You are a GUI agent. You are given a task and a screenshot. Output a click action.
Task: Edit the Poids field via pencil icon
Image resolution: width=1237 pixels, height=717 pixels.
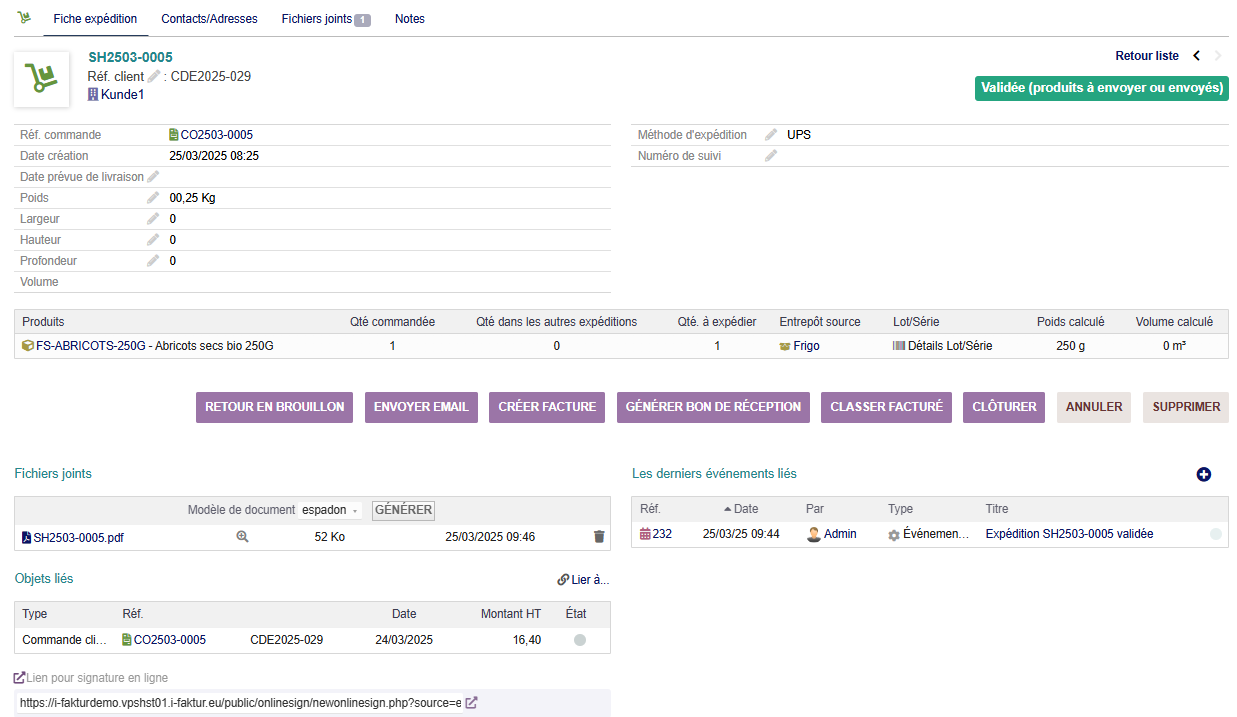[x=153, y=198]
